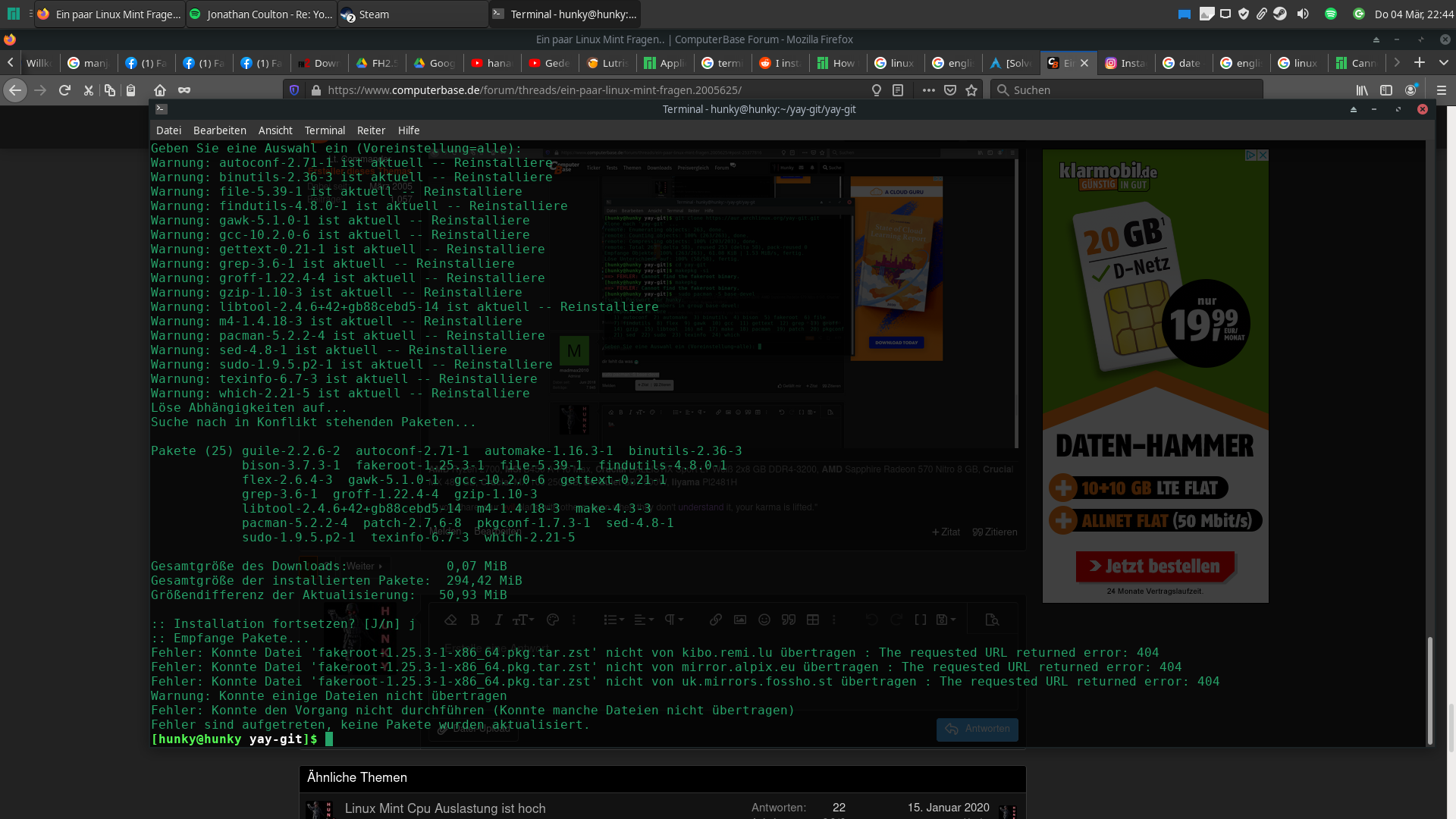Click the terminal window vertical scrollbar
The image size is (1456, 819).
[1430, 689]
